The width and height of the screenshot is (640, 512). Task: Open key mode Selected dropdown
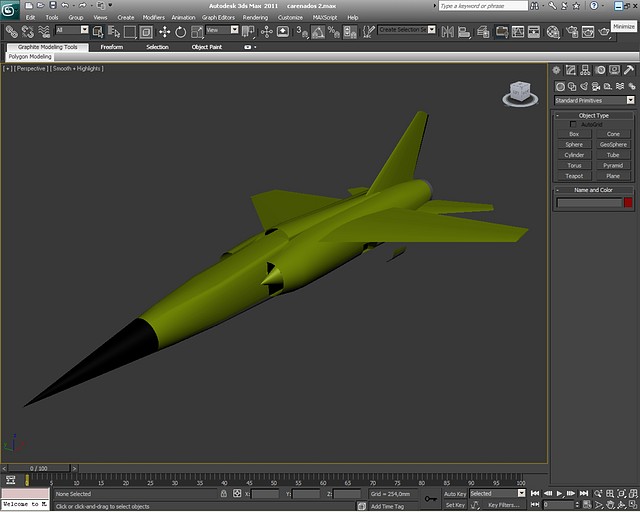498,493
